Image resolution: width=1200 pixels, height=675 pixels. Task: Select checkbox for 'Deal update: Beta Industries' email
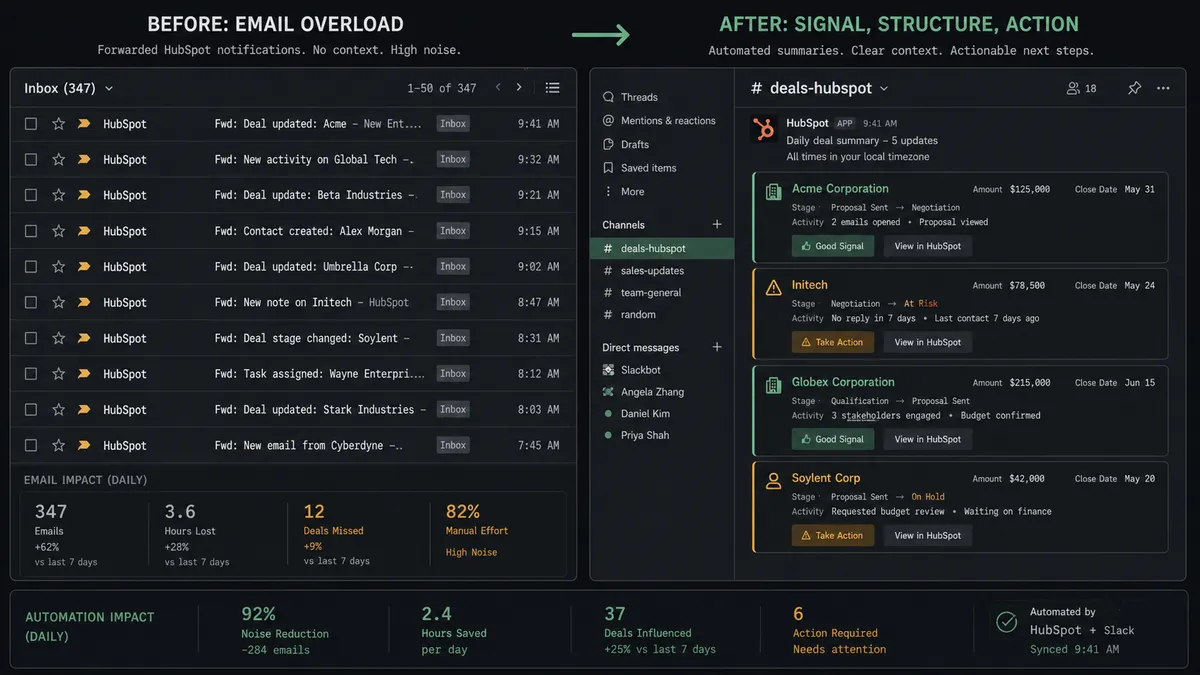coord(31,195)
